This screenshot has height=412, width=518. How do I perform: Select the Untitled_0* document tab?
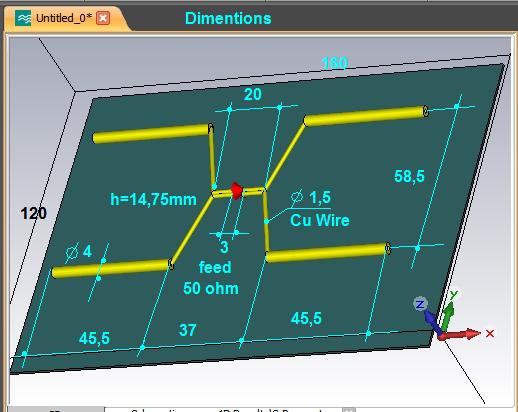pos(63,18)
